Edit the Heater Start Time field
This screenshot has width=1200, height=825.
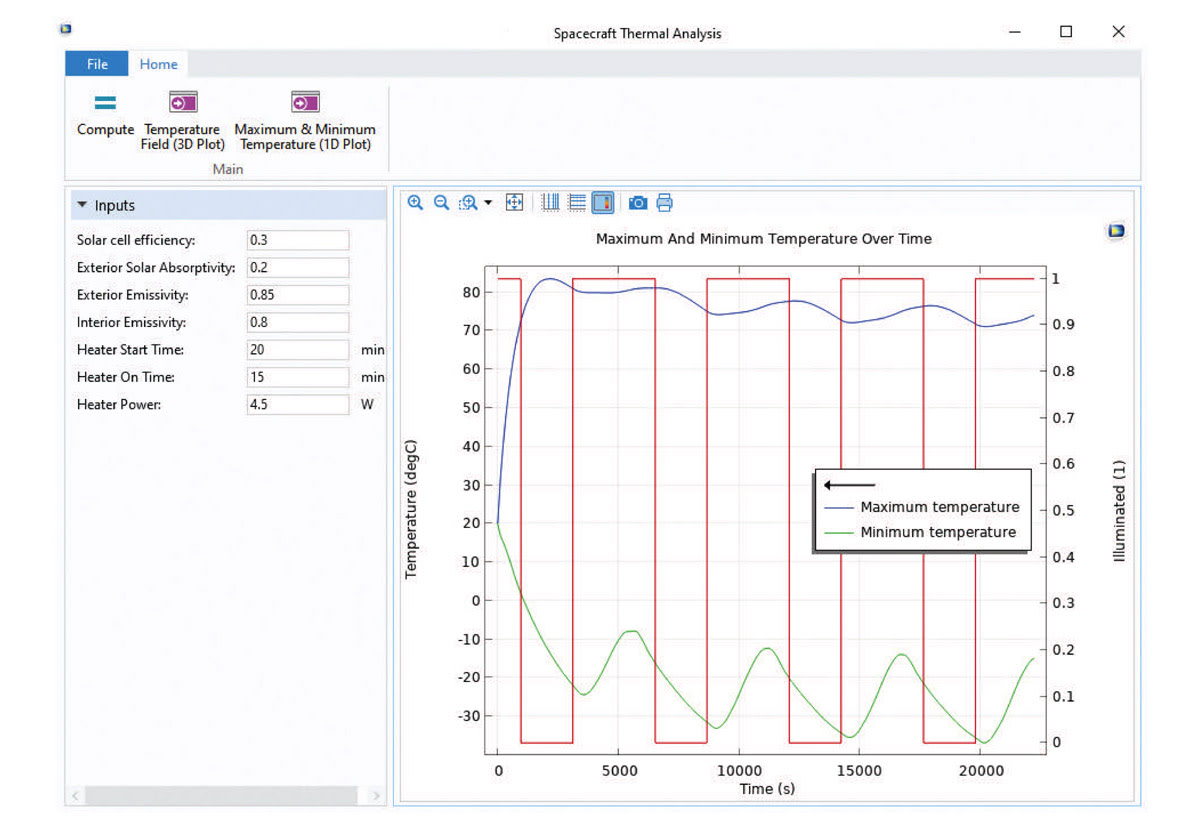[298, 350]
